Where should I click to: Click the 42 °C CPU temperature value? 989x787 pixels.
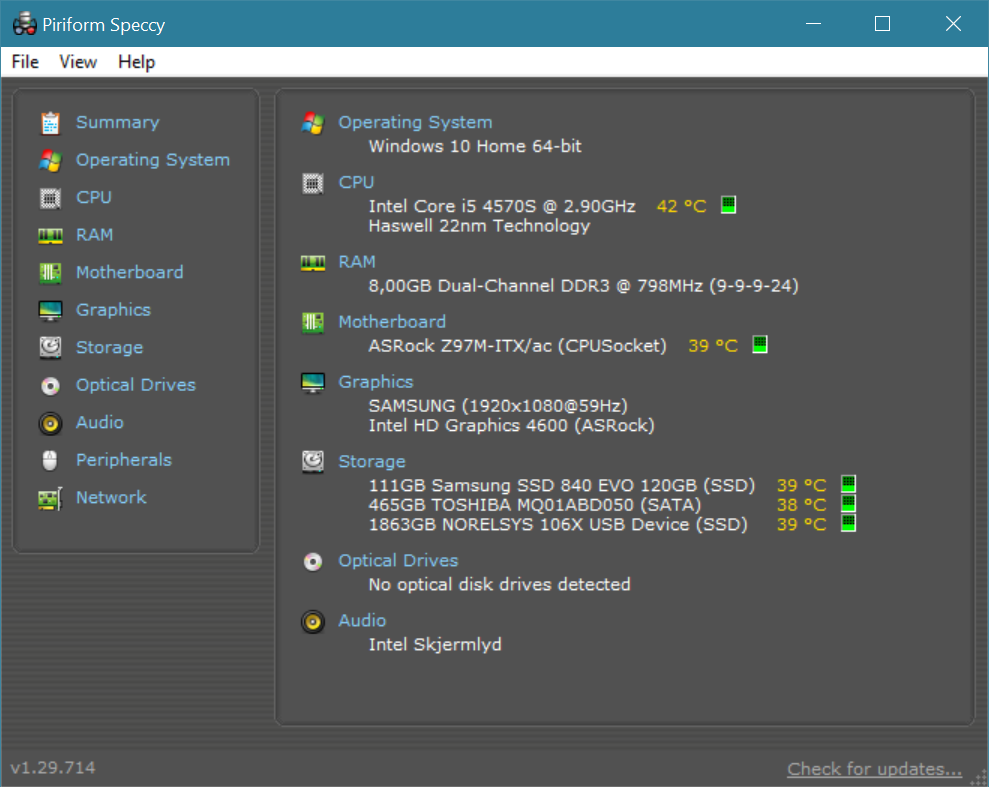pyautogui.click(x=681, y=206)
